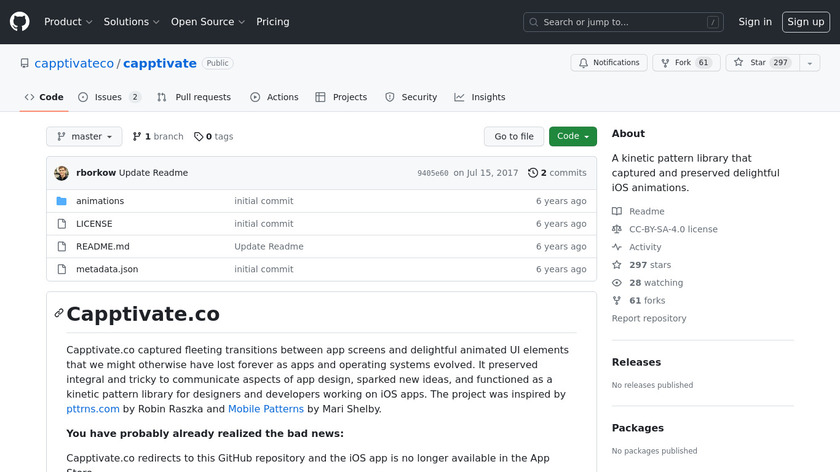
Task: Click the Notifications bell button
Action: 608,63
